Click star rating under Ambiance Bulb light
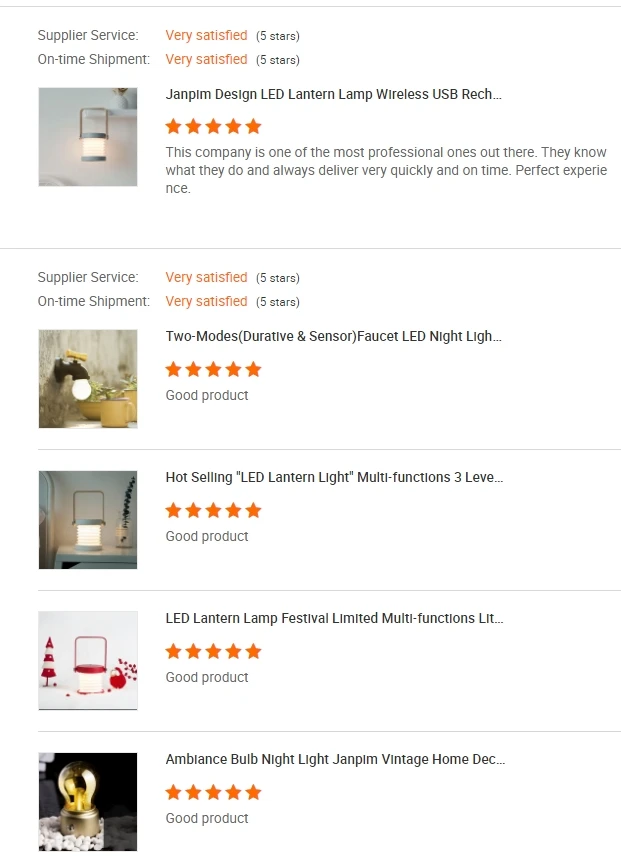 tap(213, 792)
